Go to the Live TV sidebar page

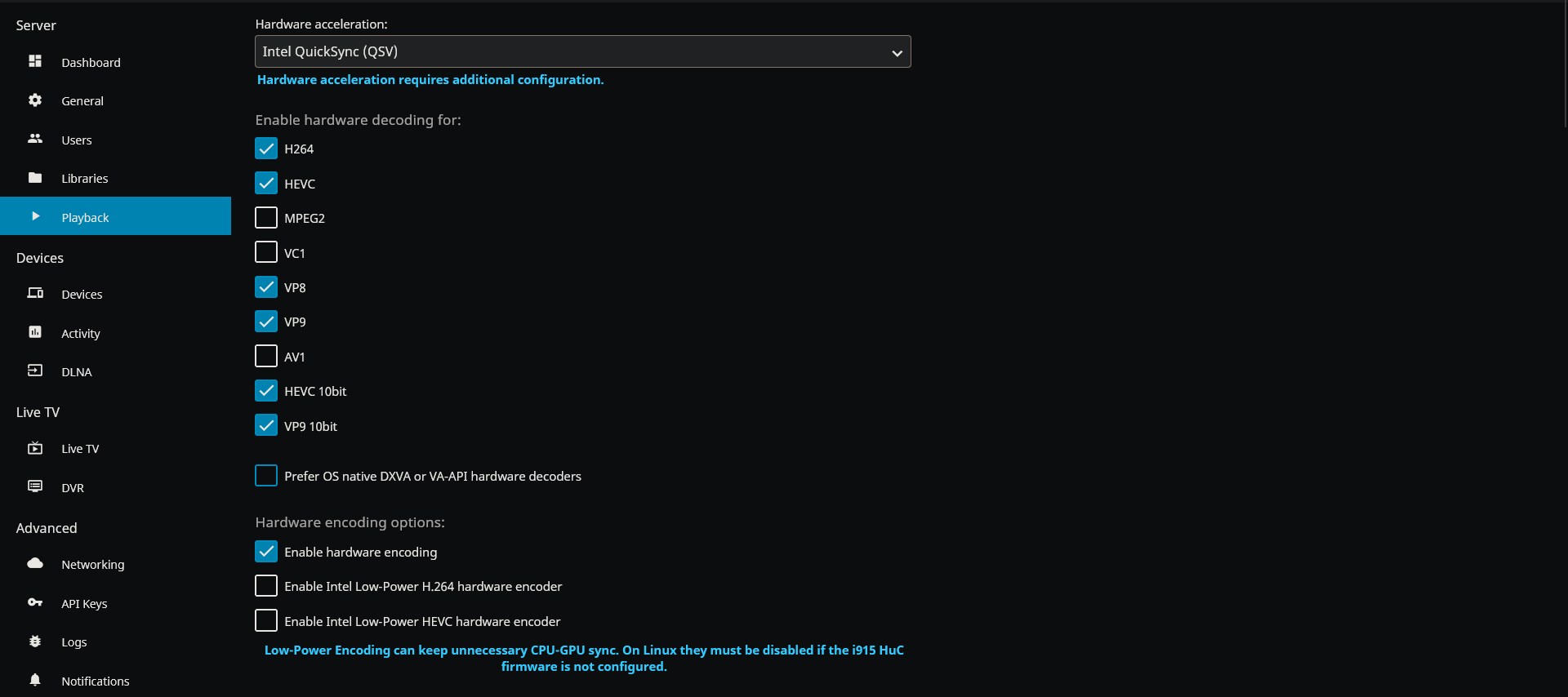tap(80, 449)
